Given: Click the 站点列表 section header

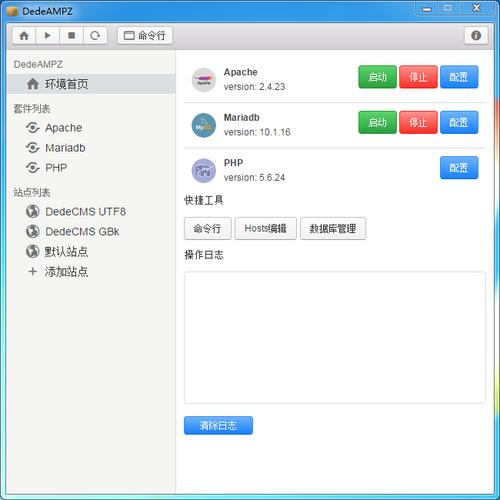Looking at the screenshot, I should pyautogui.click(x=32, y=192).
